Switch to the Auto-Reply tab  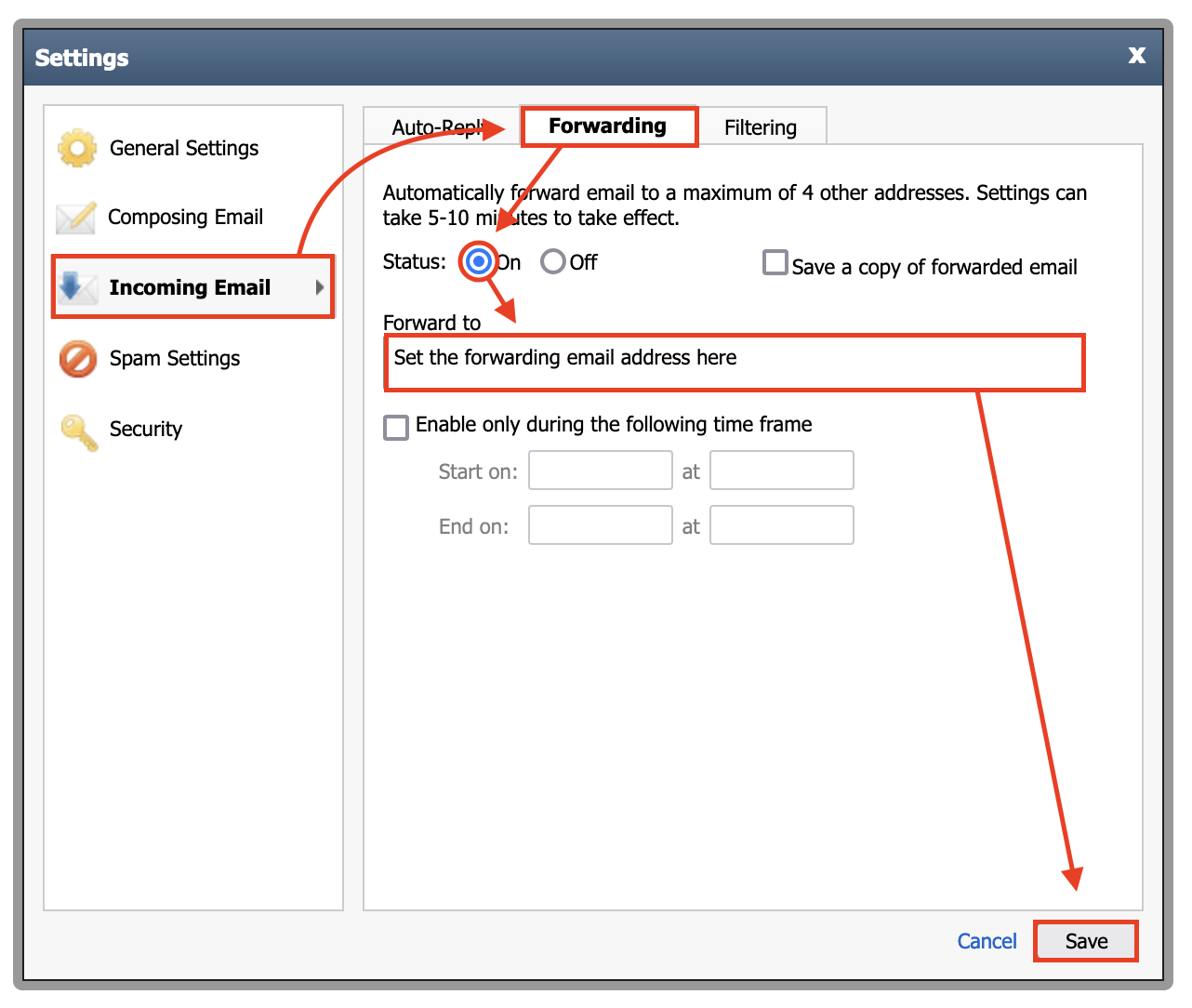click(x=441, y=127)
